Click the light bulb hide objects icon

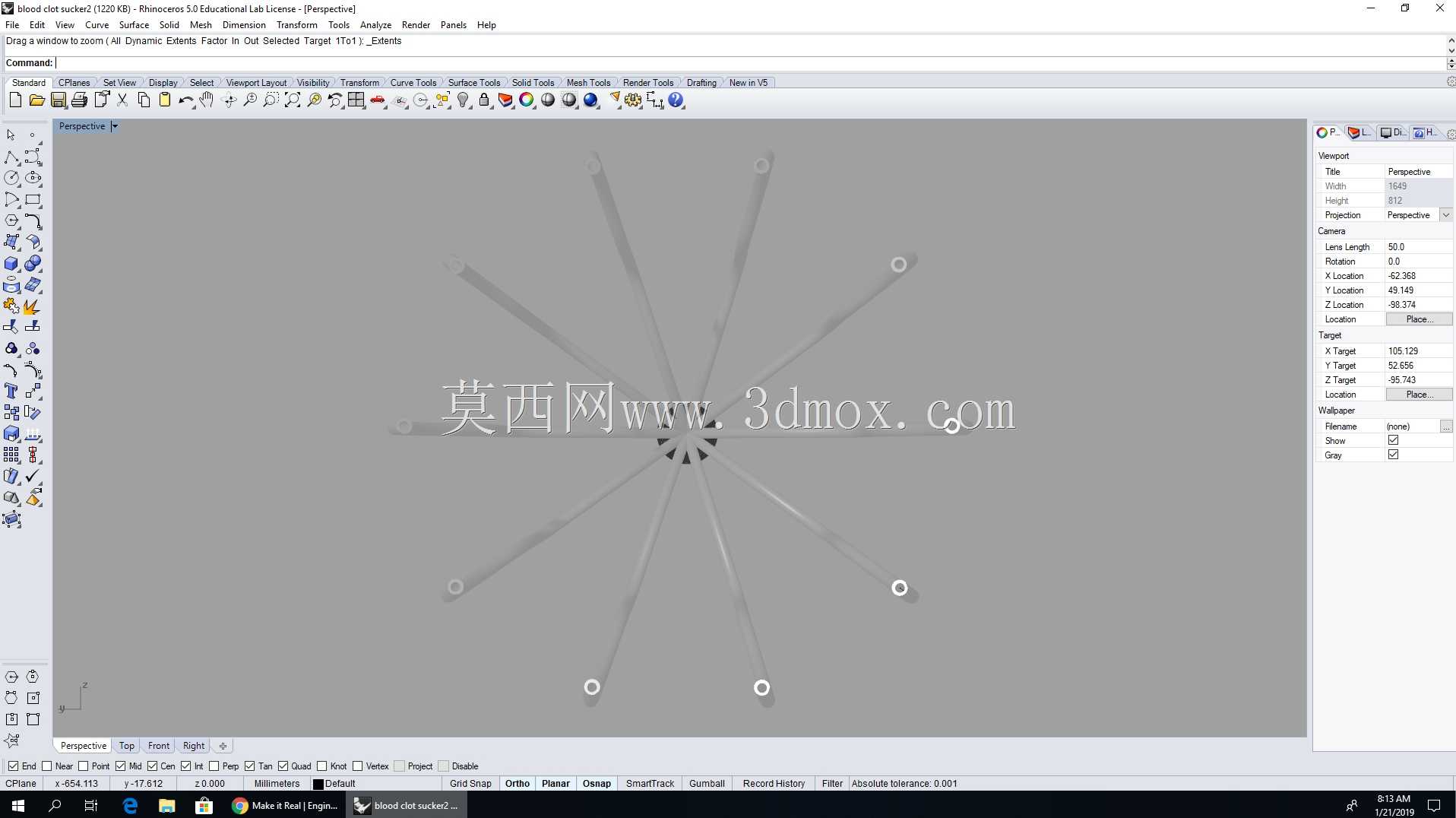tap(463, 100)
